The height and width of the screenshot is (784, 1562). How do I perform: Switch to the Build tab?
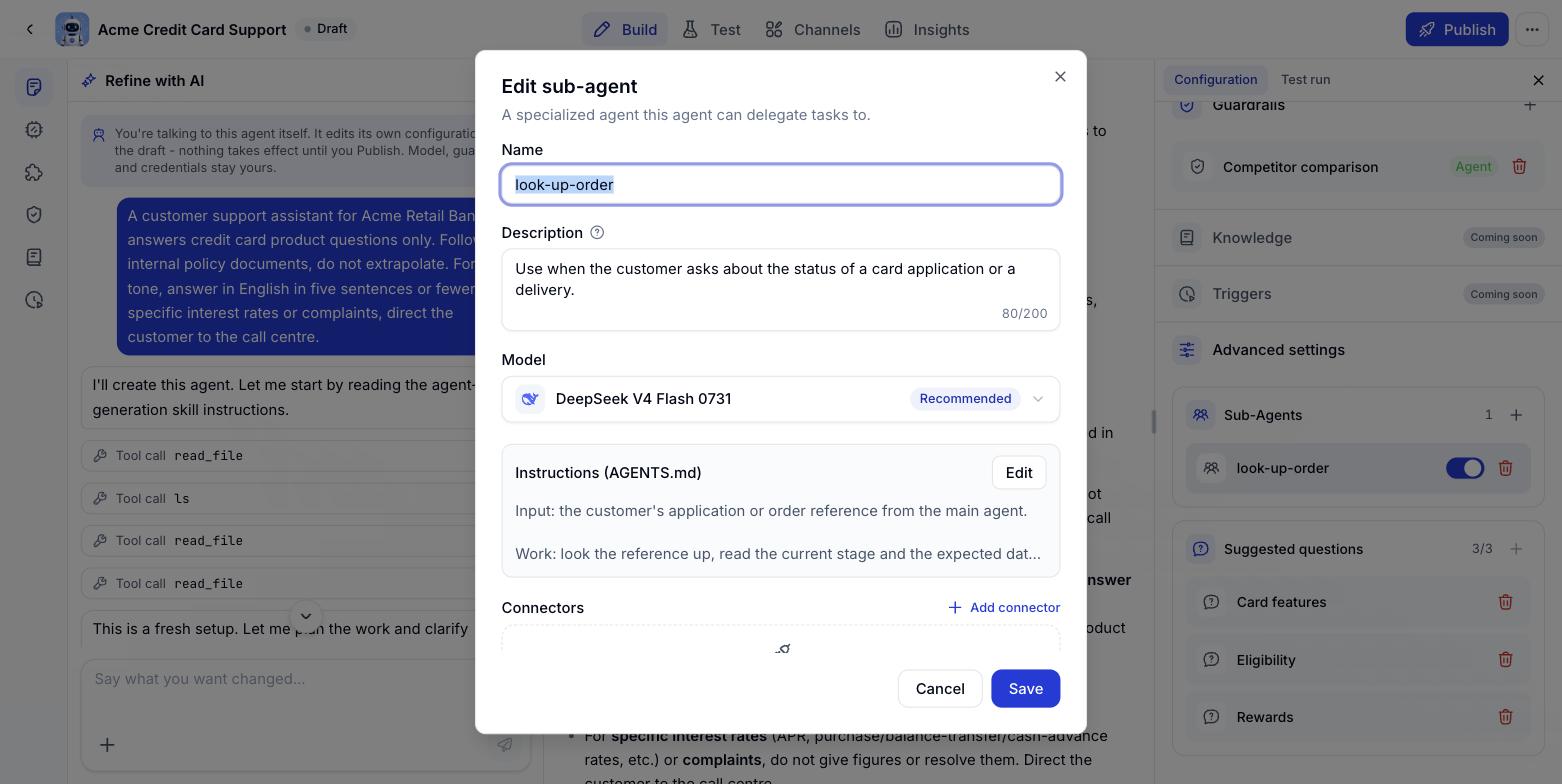pyautogui.click(x=625, y=30)
